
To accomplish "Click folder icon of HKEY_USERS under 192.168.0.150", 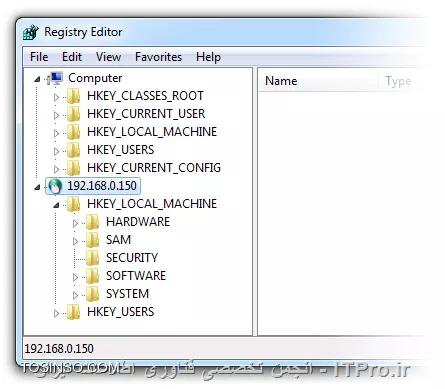I will (73, 312).
